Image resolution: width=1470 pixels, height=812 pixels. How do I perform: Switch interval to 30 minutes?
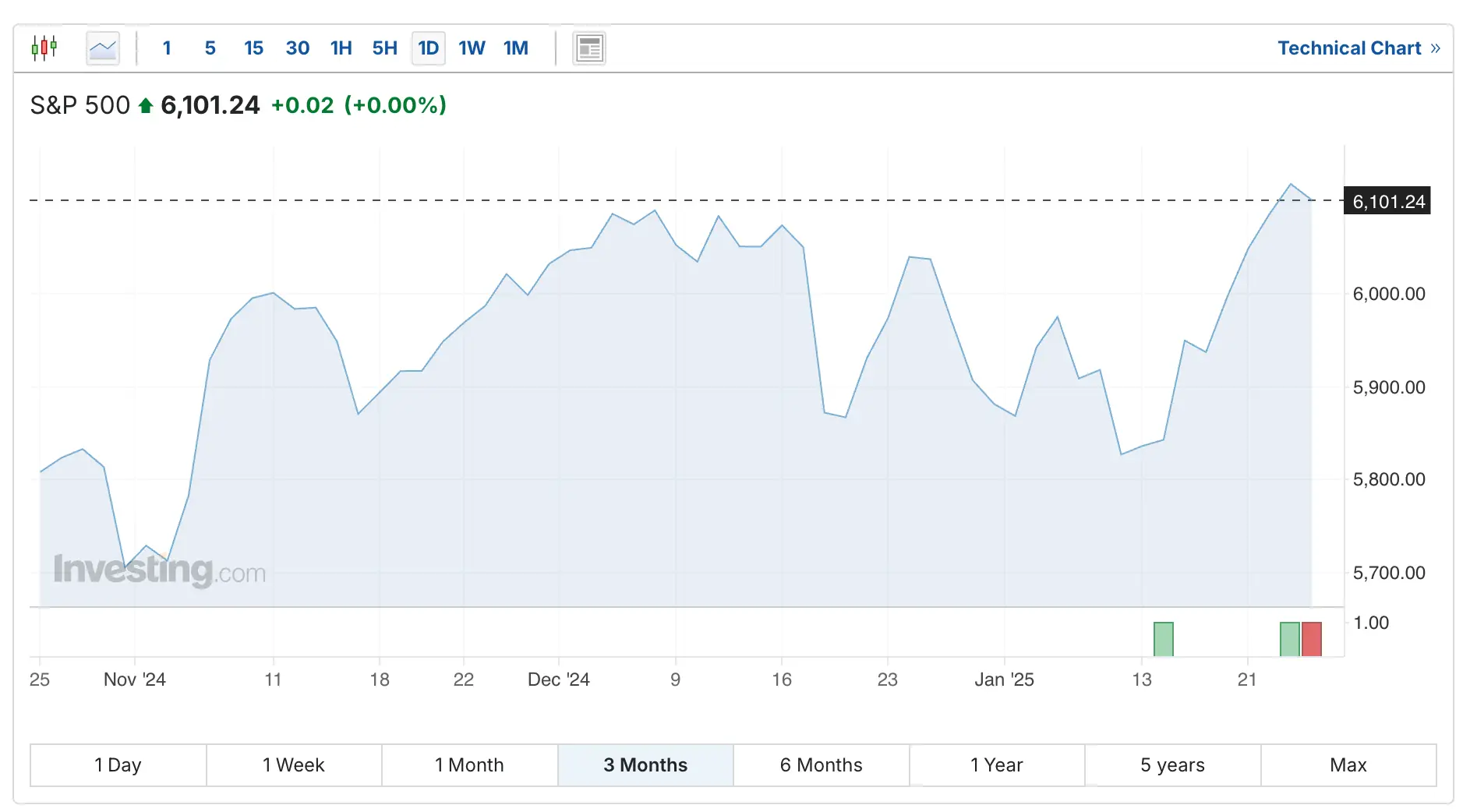[297, 48]
